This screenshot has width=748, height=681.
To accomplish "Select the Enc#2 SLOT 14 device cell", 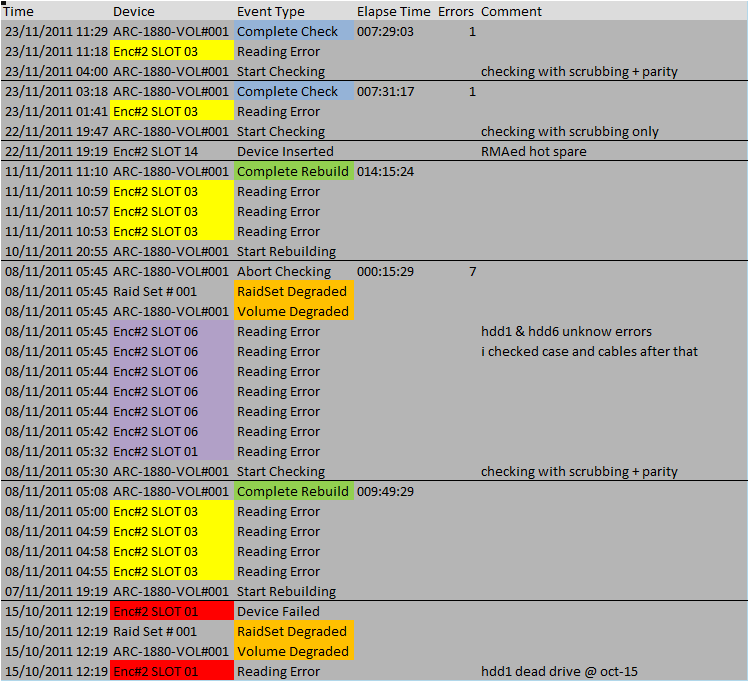I will tap(155, 152).
